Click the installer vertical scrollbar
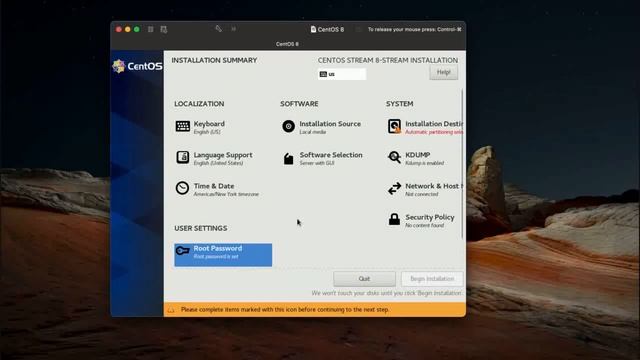 click(x=462, y=164)
